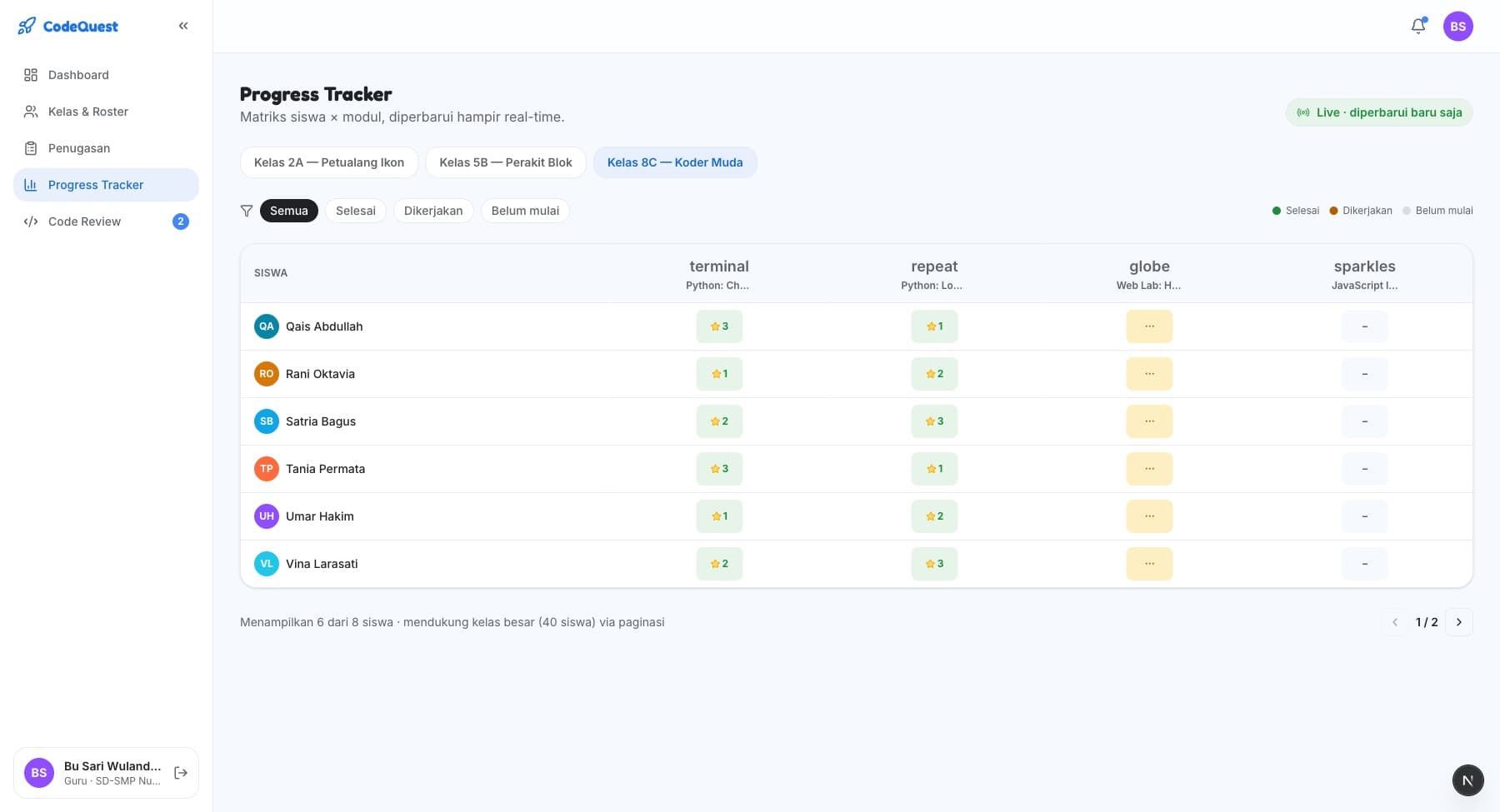Click the RO avatar for Rani Oktavia
1500x812 pixels.
pyautogui.click(x=267, y=374)
